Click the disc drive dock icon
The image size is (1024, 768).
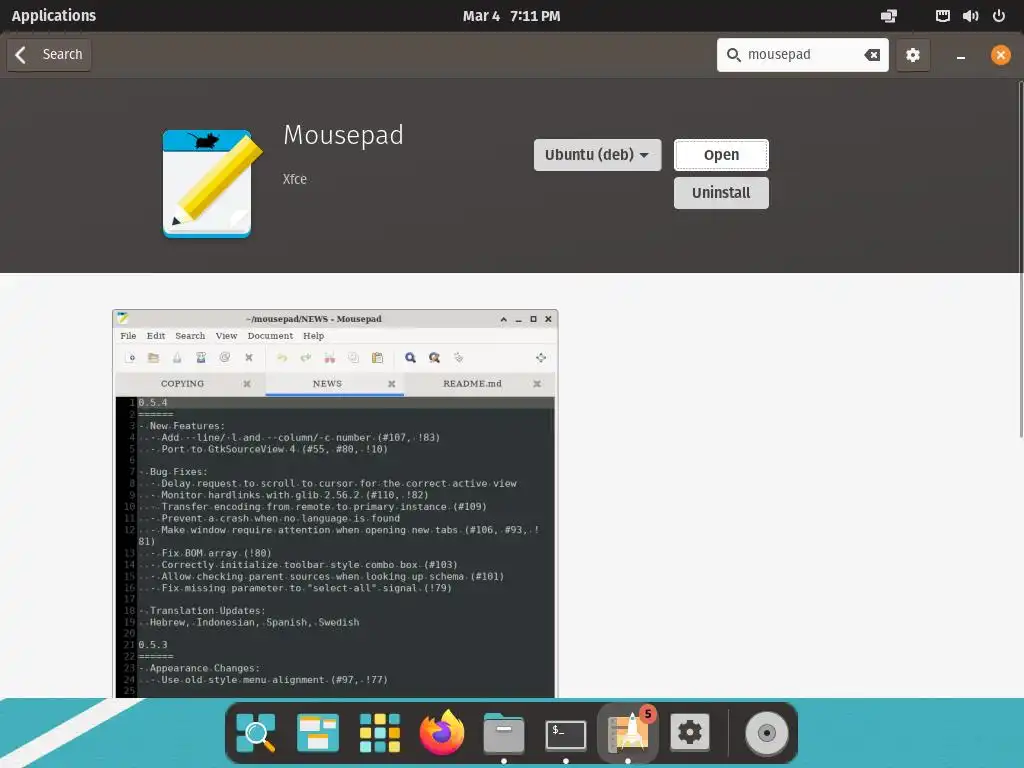tap(767, 733)
